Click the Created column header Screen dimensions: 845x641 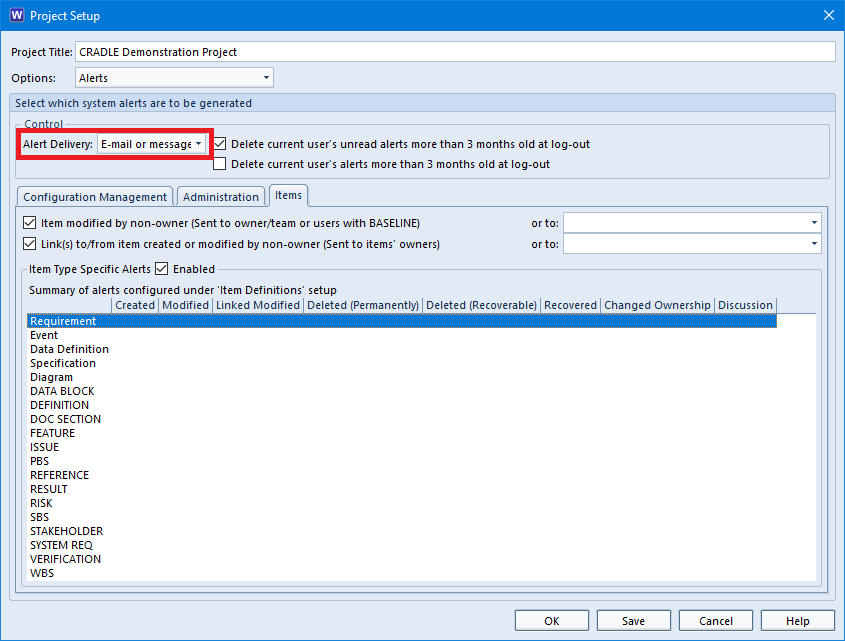[x=135, y=305]
